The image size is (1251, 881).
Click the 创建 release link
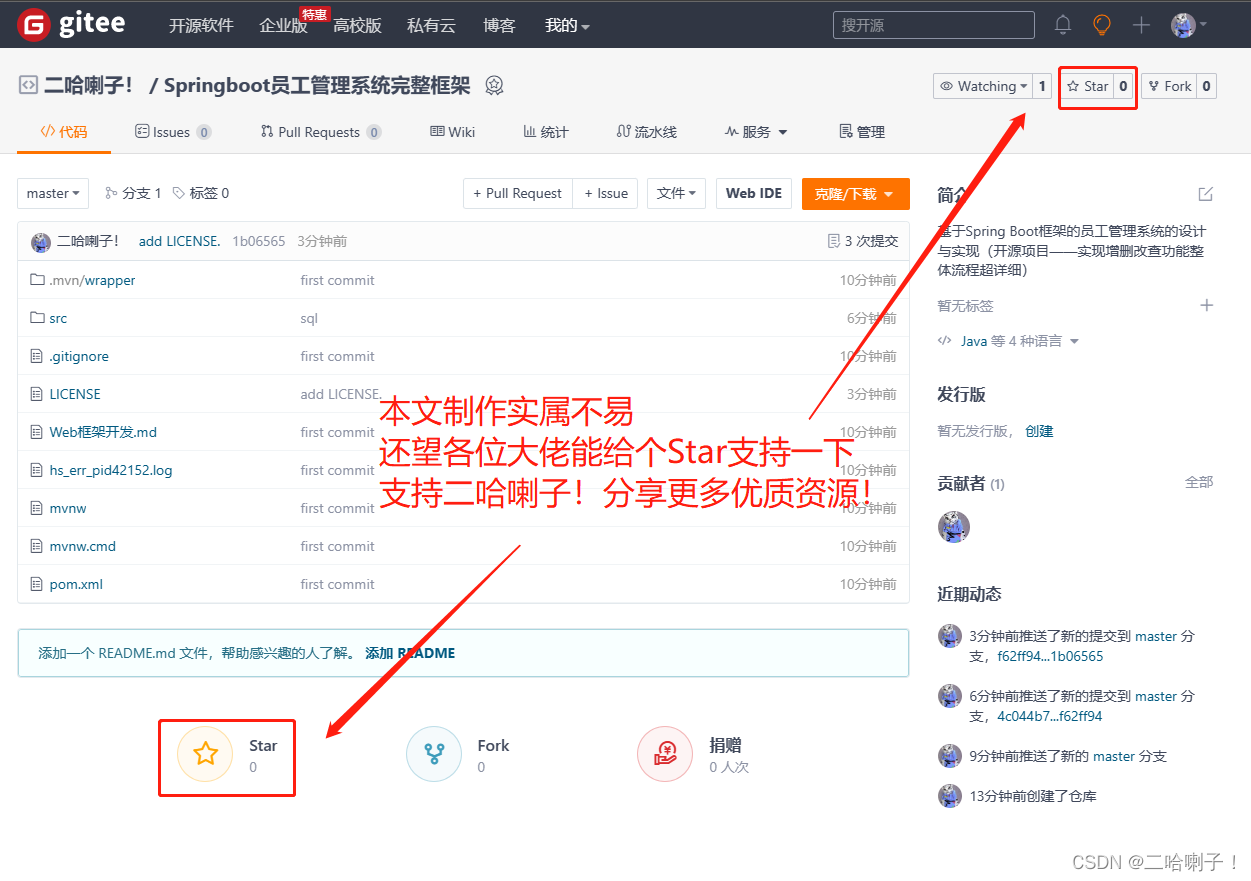[1039, 431]
